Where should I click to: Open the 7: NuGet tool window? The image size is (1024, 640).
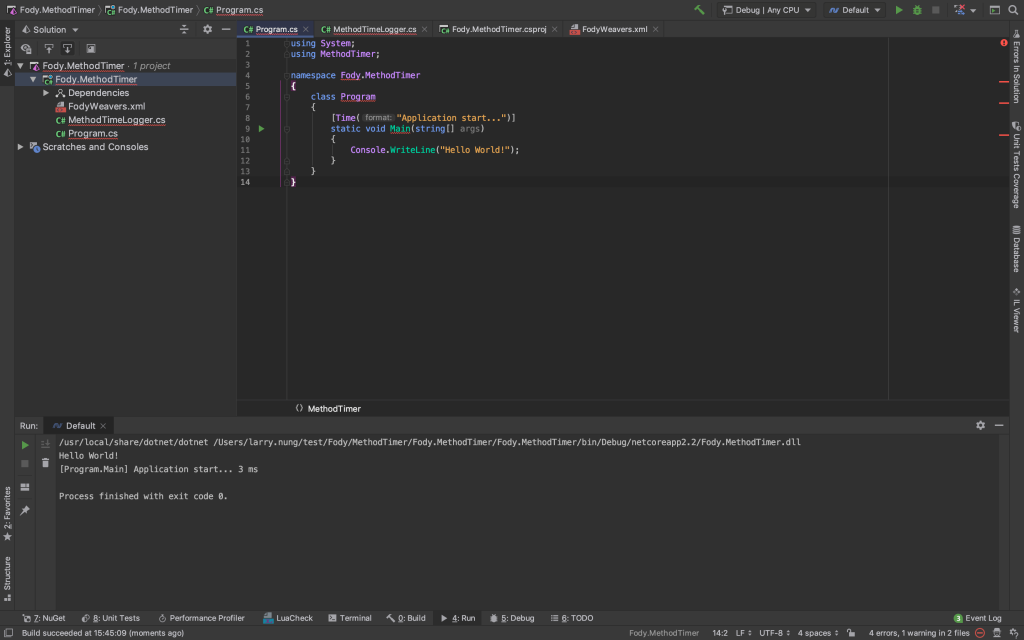click(x=44, y=618)
